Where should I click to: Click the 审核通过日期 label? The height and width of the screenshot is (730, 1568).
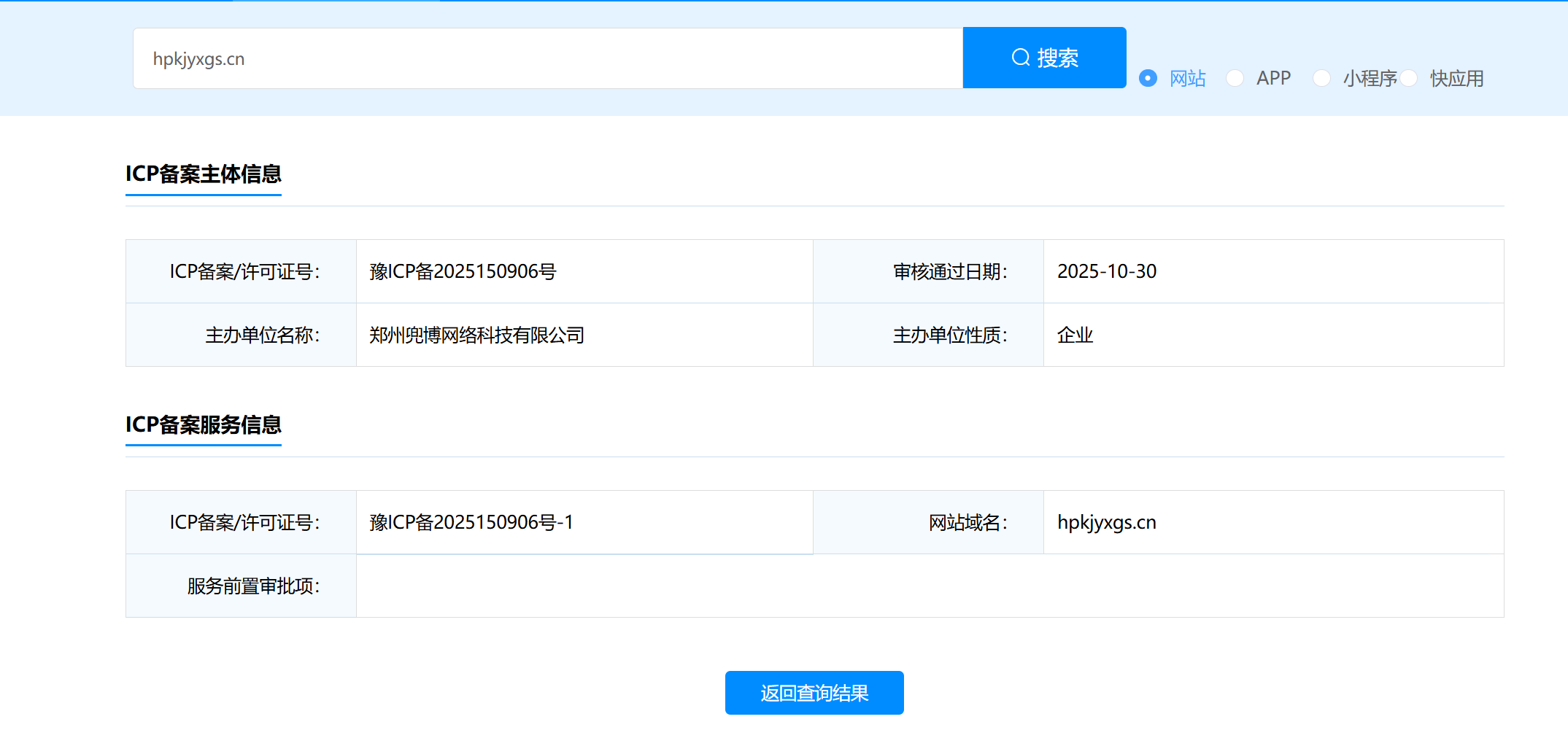point(950,271)
